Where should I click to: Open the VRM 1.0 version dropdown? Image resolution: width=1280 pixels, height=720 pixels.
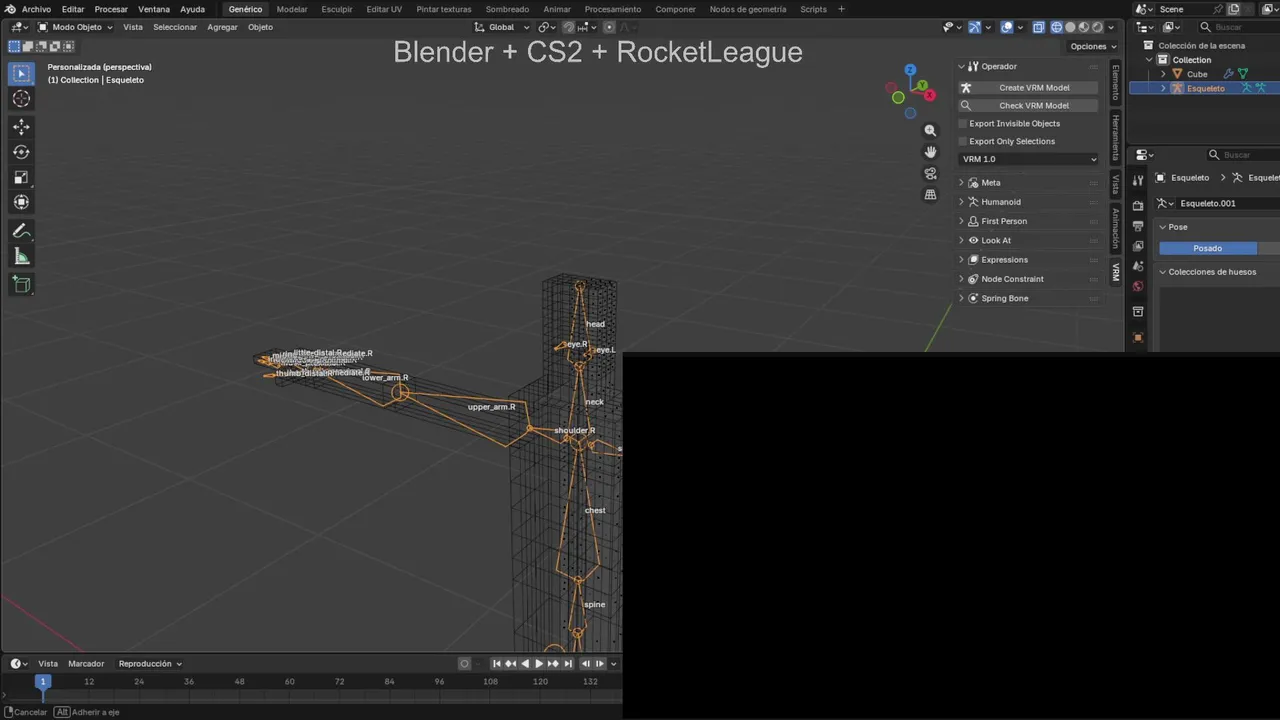[x=1029, y=159]
